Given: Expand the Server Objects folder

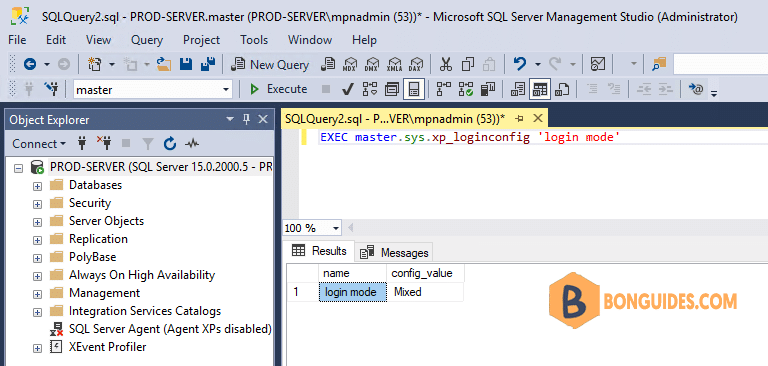Looking at the screenshot, I should (37, 222).
